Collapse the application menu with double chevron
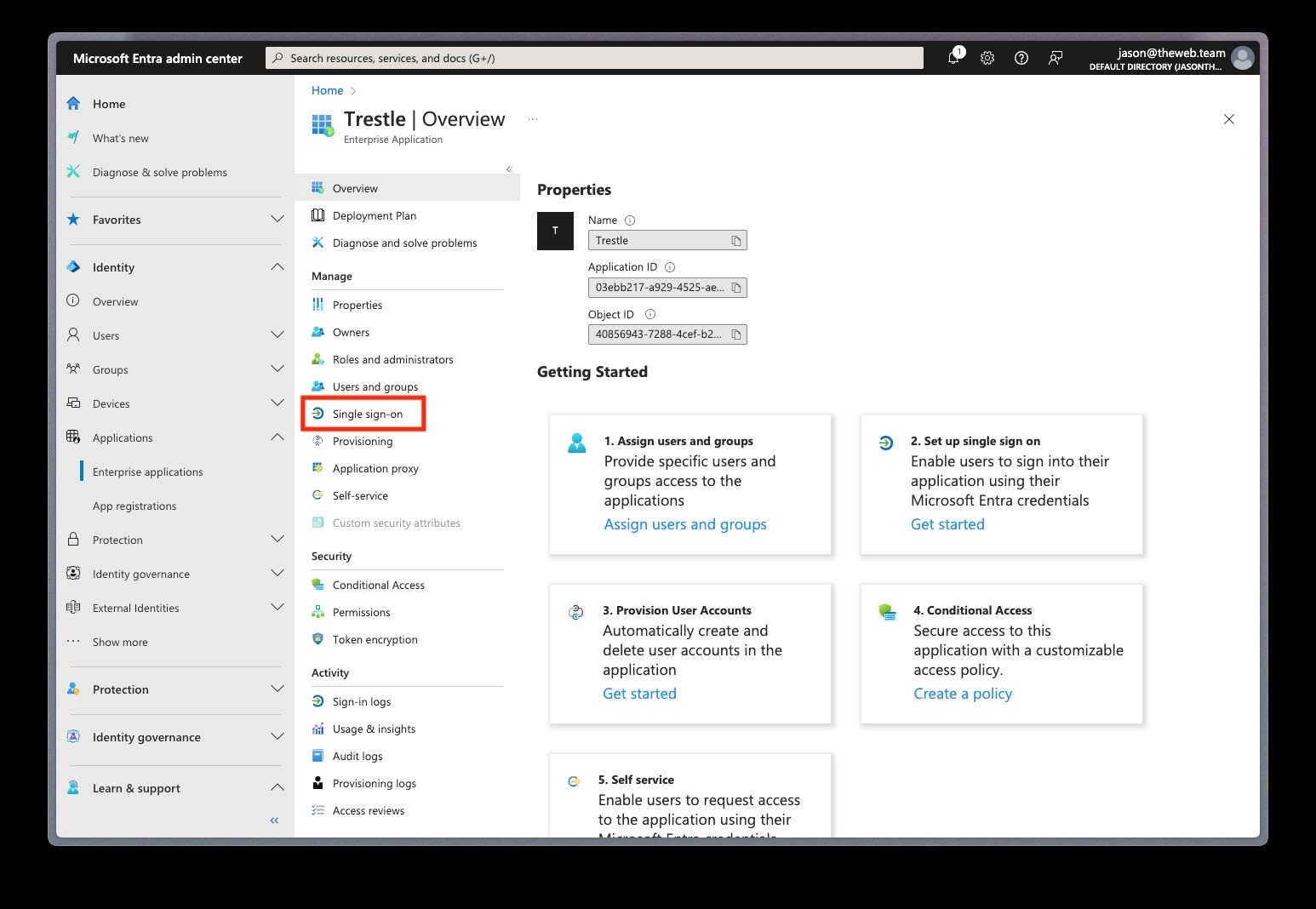This screenshot has height=909, width=1316. [x=509, y=169]
